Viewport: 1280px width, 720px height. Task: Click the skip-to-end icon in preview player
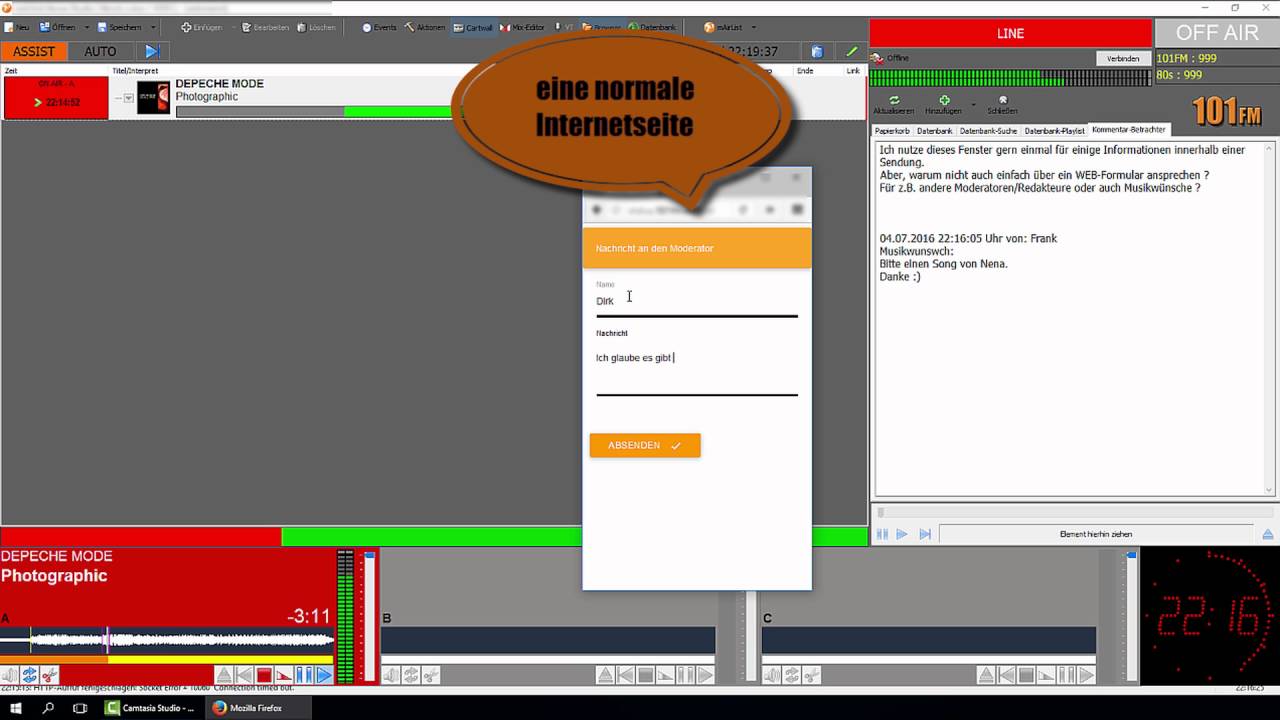925,534
